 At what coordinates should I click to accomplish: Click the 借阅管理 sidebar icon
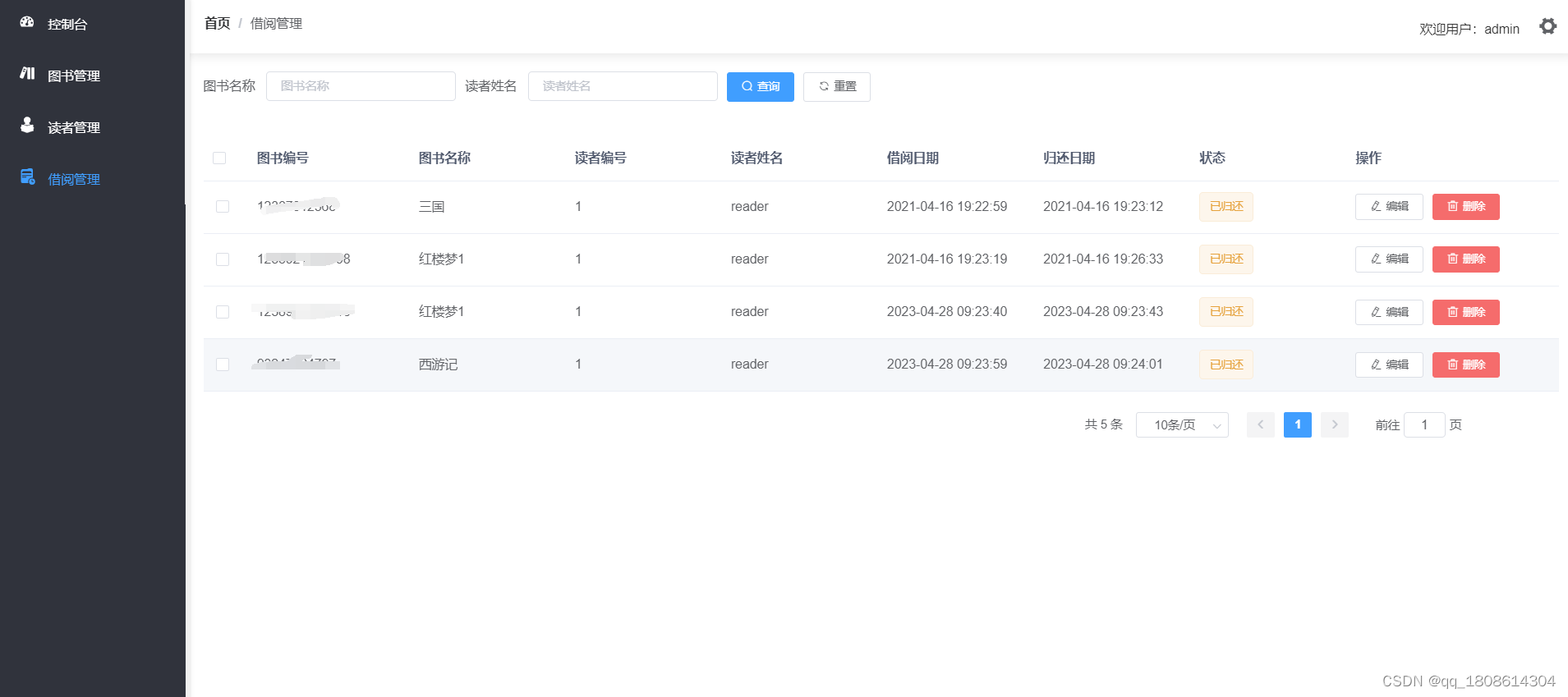27,177
